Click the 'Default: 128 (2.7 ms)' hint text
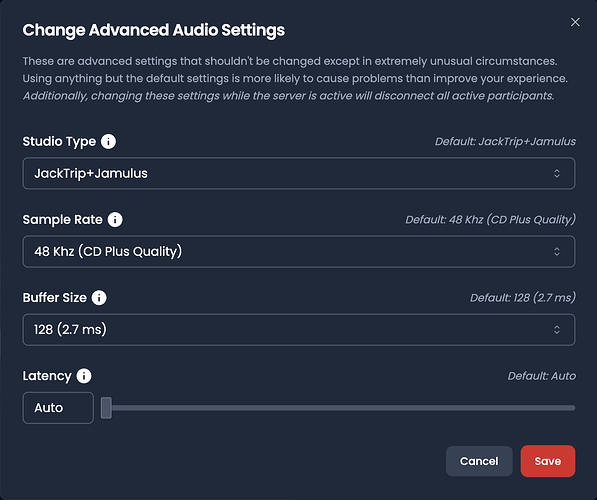This screenshot has width=597, height=500. [523, 298]
